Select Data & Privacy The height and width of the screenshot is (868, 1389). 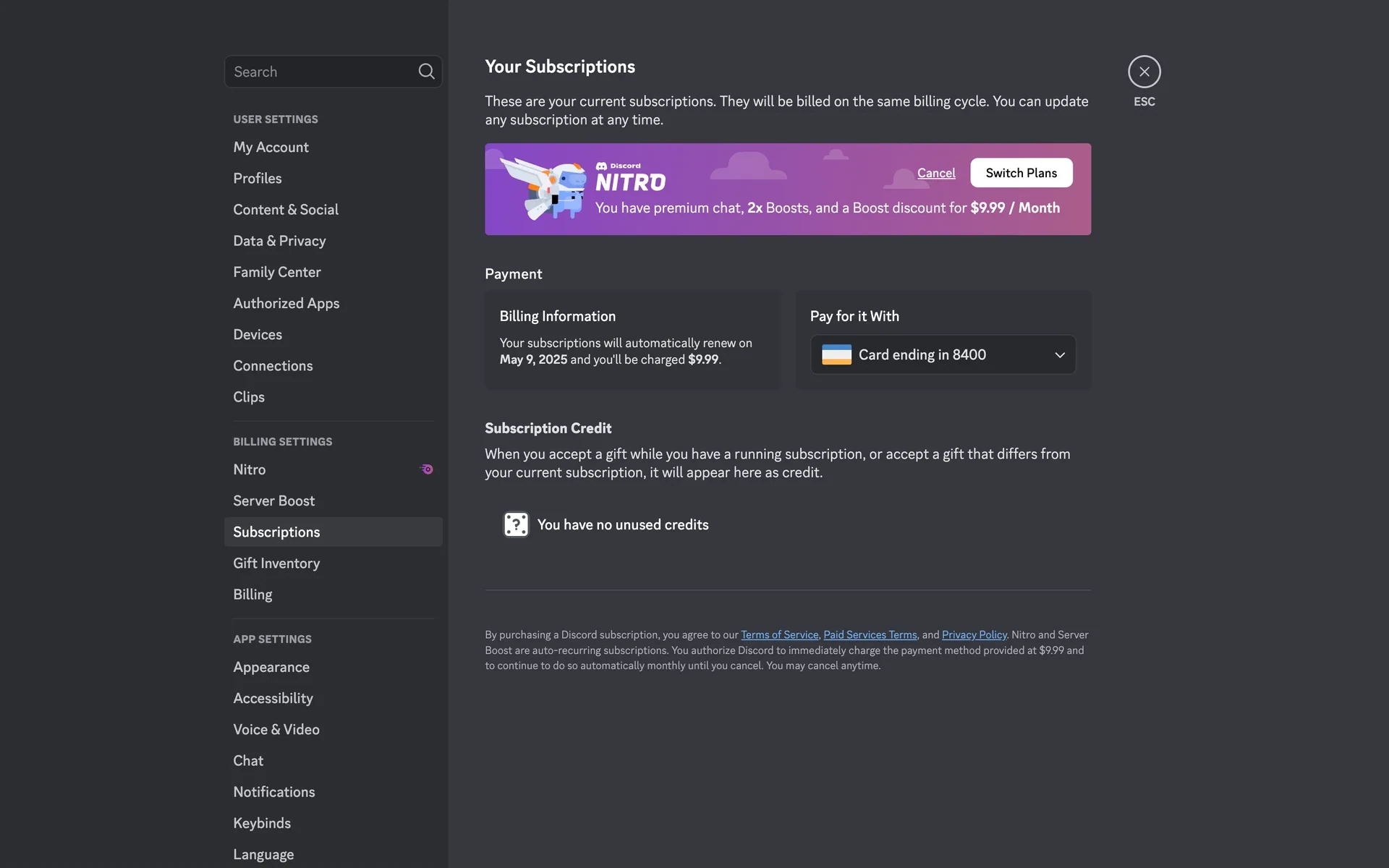pyautogui.click(x=333, y=241)
